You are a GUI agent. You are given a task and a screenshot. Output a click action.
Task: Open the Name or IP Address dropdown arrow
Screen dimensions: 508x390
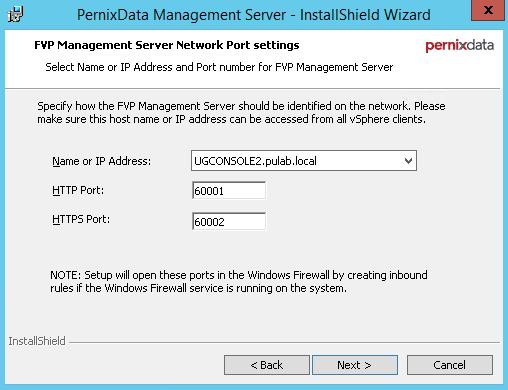[408, 161]
